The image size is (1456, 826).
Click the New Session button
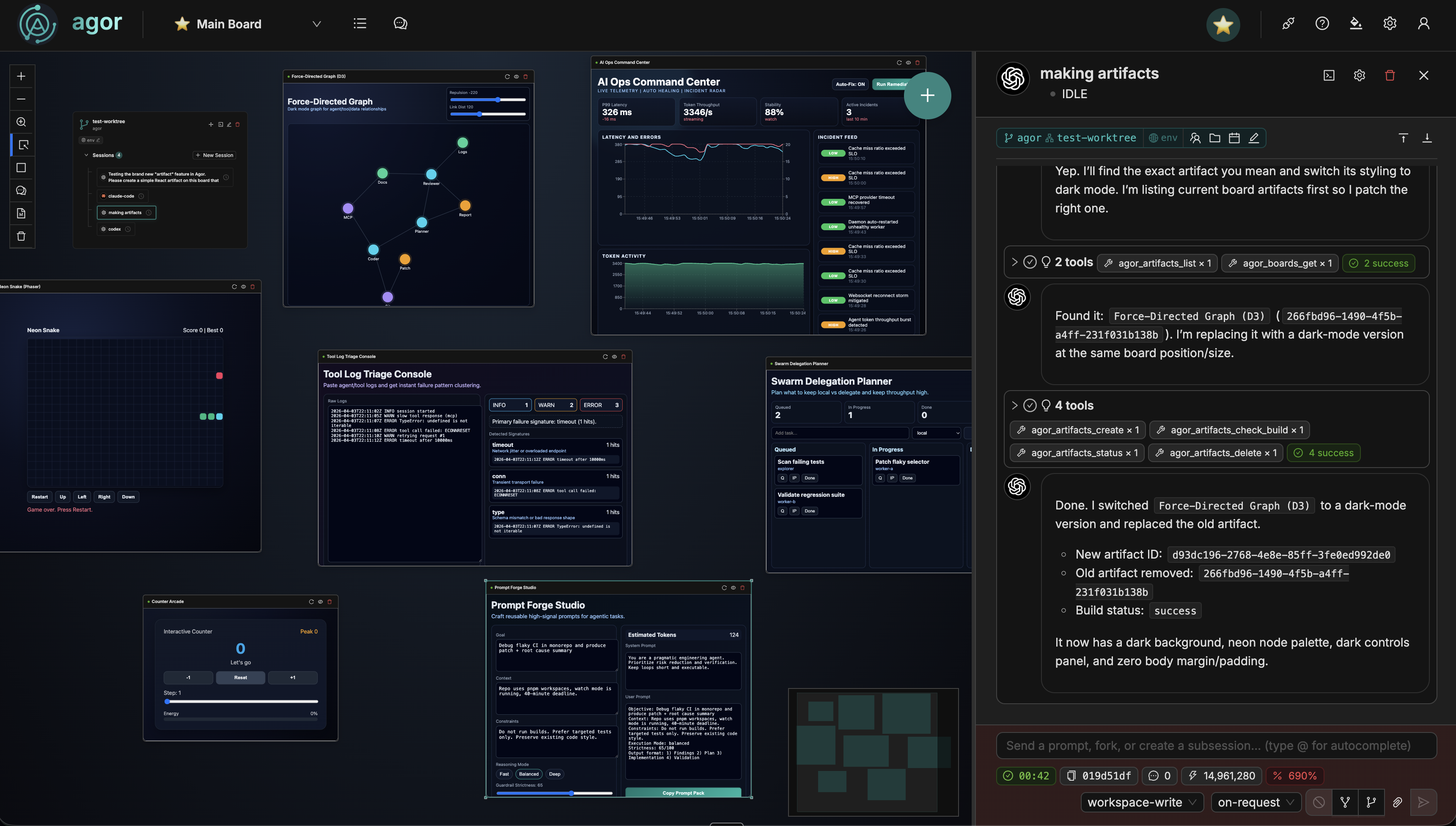pos(214,154)
